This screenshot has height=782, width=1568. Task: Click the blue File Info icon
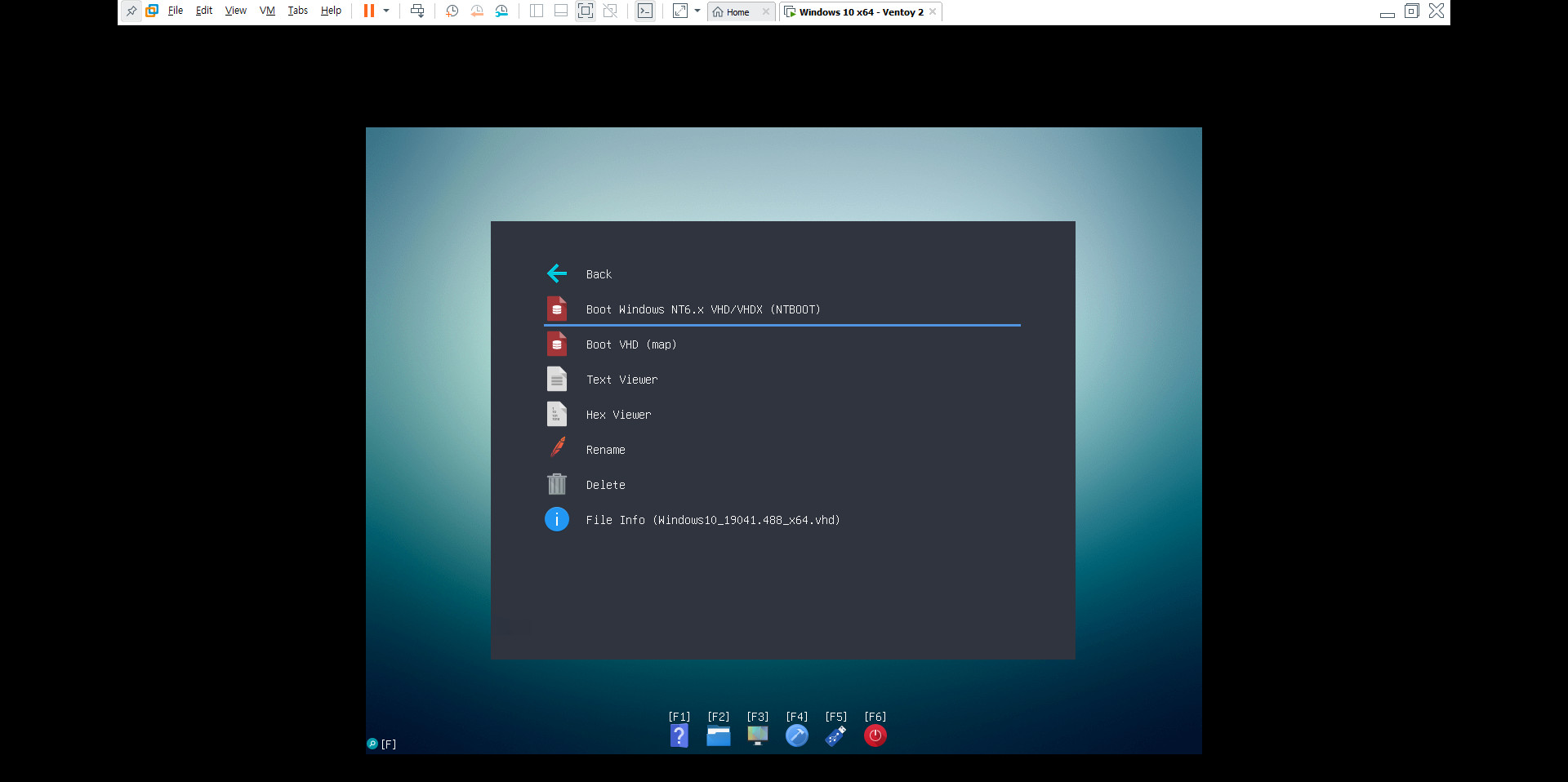(557, 519)
